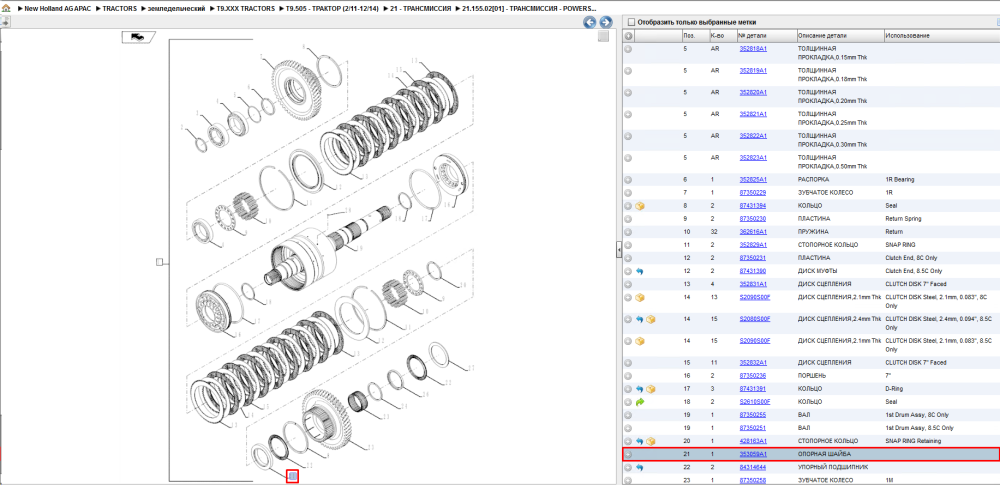Sort by 'Использование' column header
The width and height of the screenshot is (1000, 485).
941,36
